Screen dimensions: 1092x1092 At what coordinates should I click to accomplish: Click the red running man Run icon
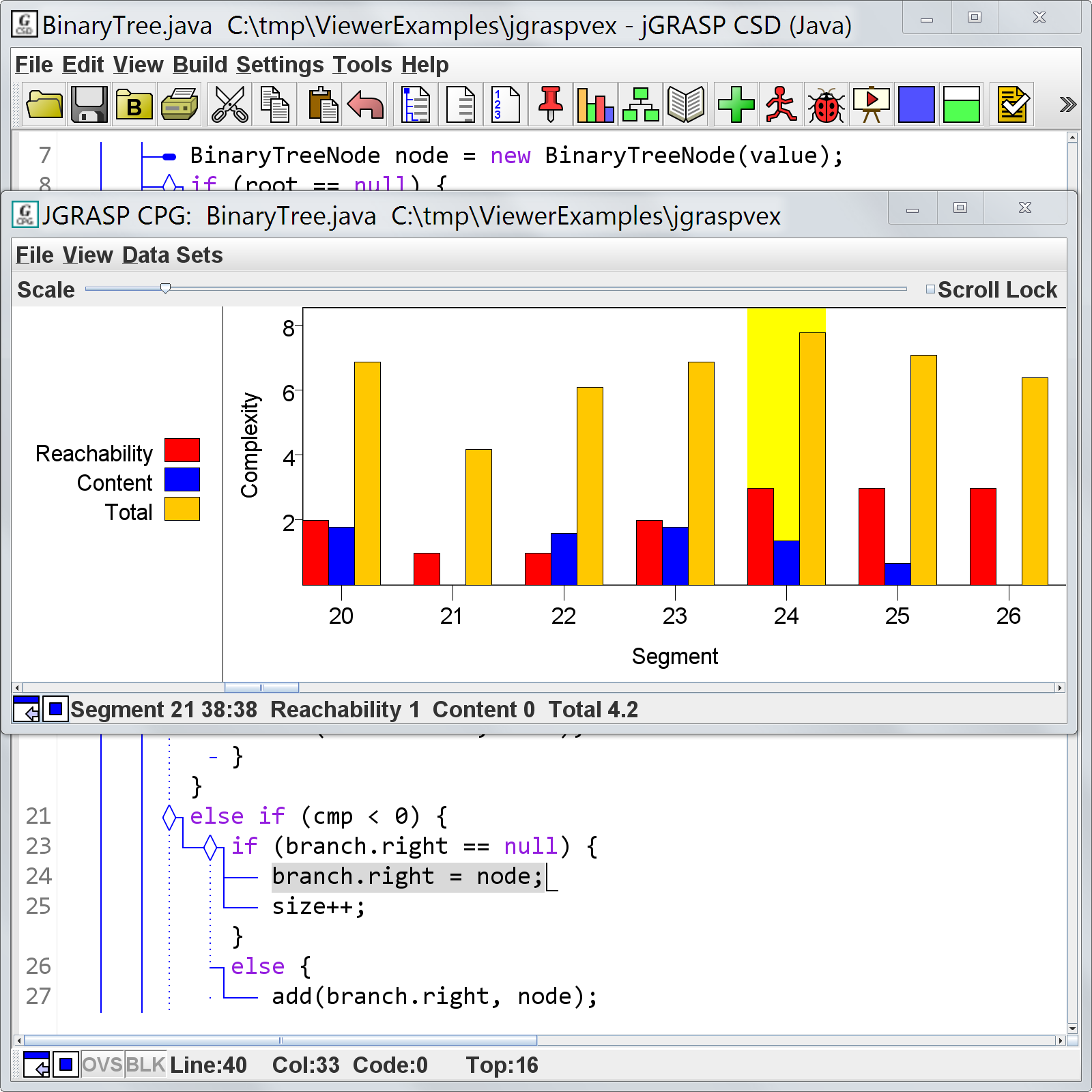click(x=781, y=105)
